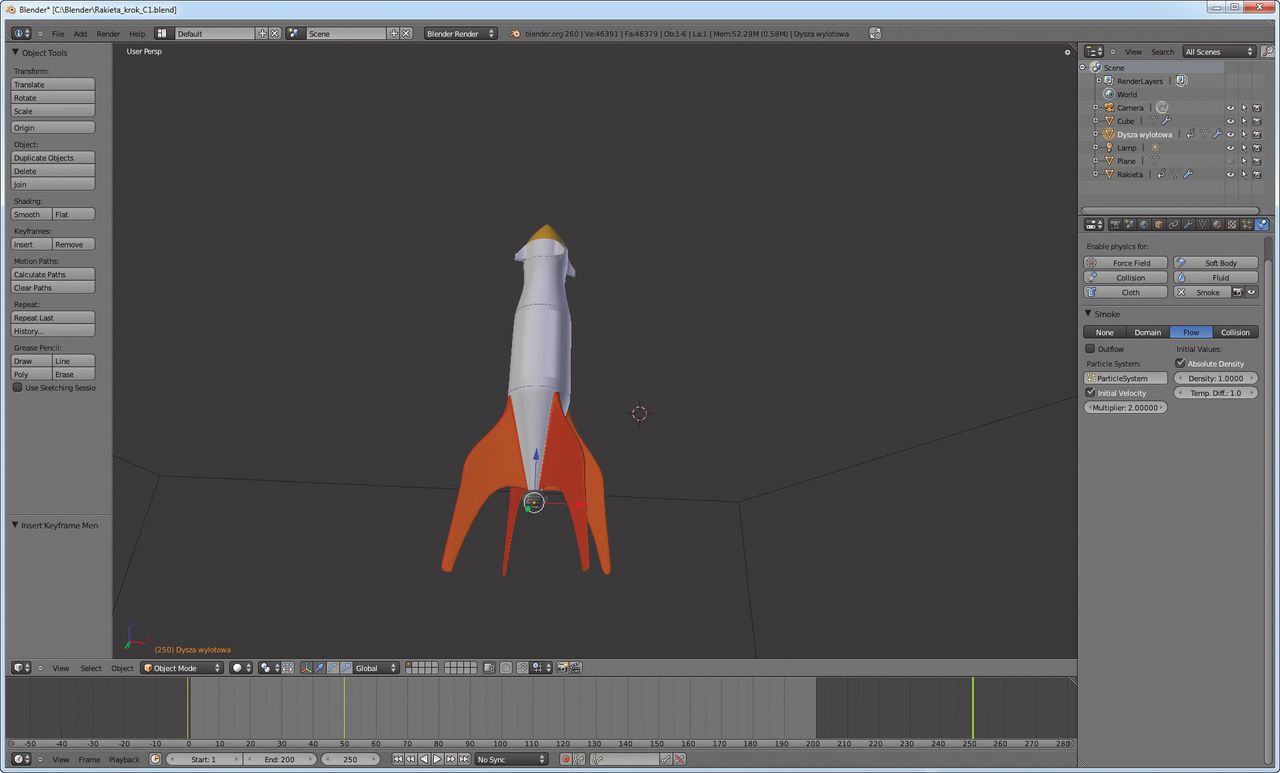
Task: Click the OpenGL render image camera icon
Action: pyautogui.click(x=562, y=668)
